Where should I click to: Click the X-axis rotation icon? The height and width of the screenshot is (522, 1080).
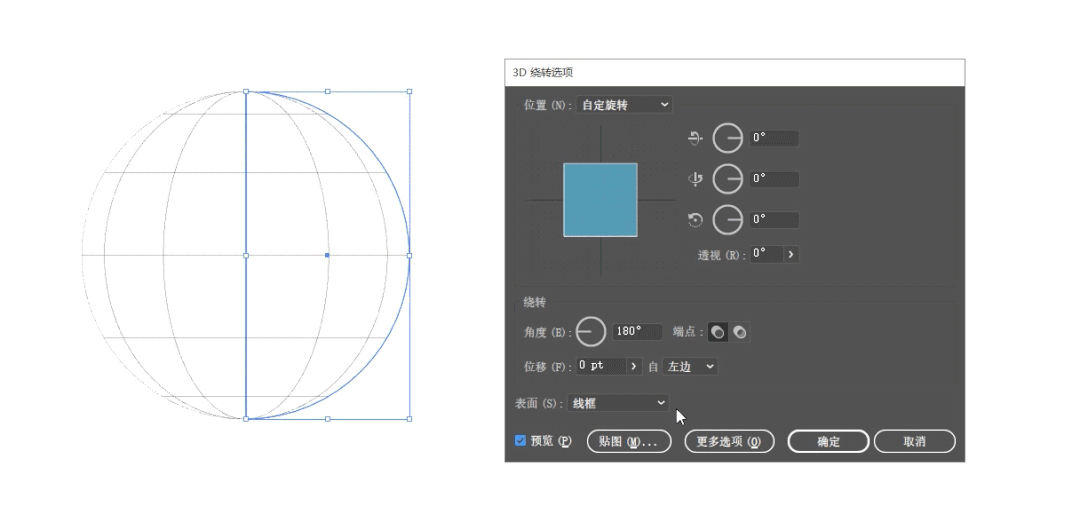[x=695, y=138]
